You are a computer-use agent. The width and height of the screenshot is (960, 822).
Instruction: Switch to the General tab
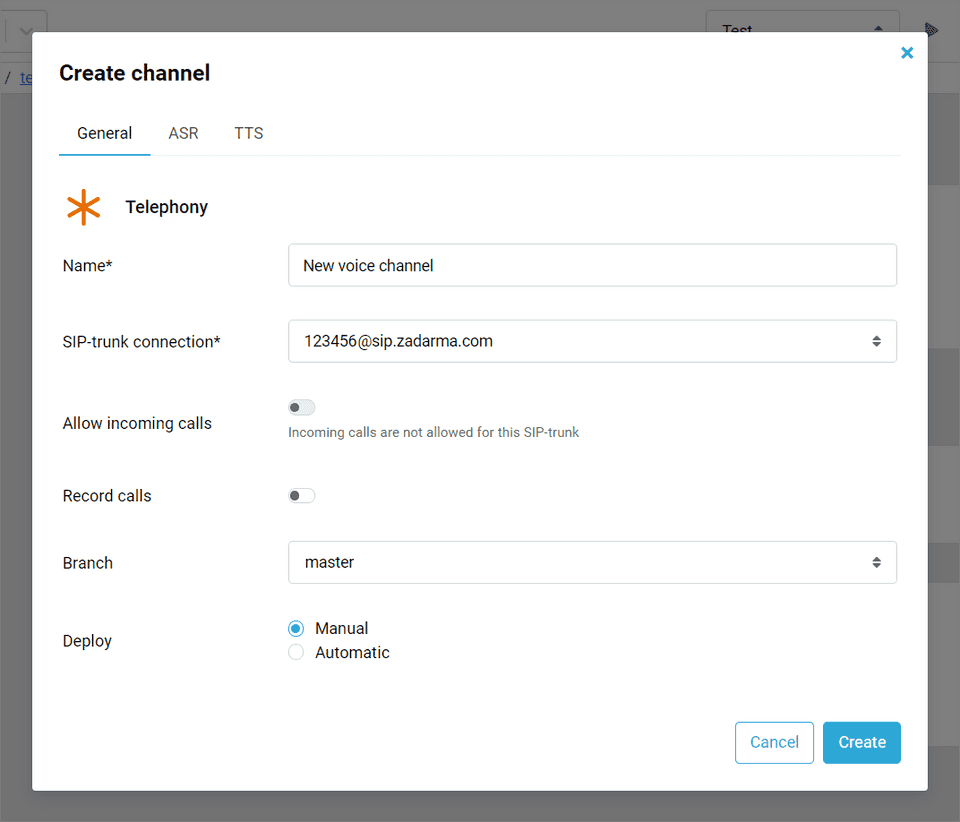105,133
